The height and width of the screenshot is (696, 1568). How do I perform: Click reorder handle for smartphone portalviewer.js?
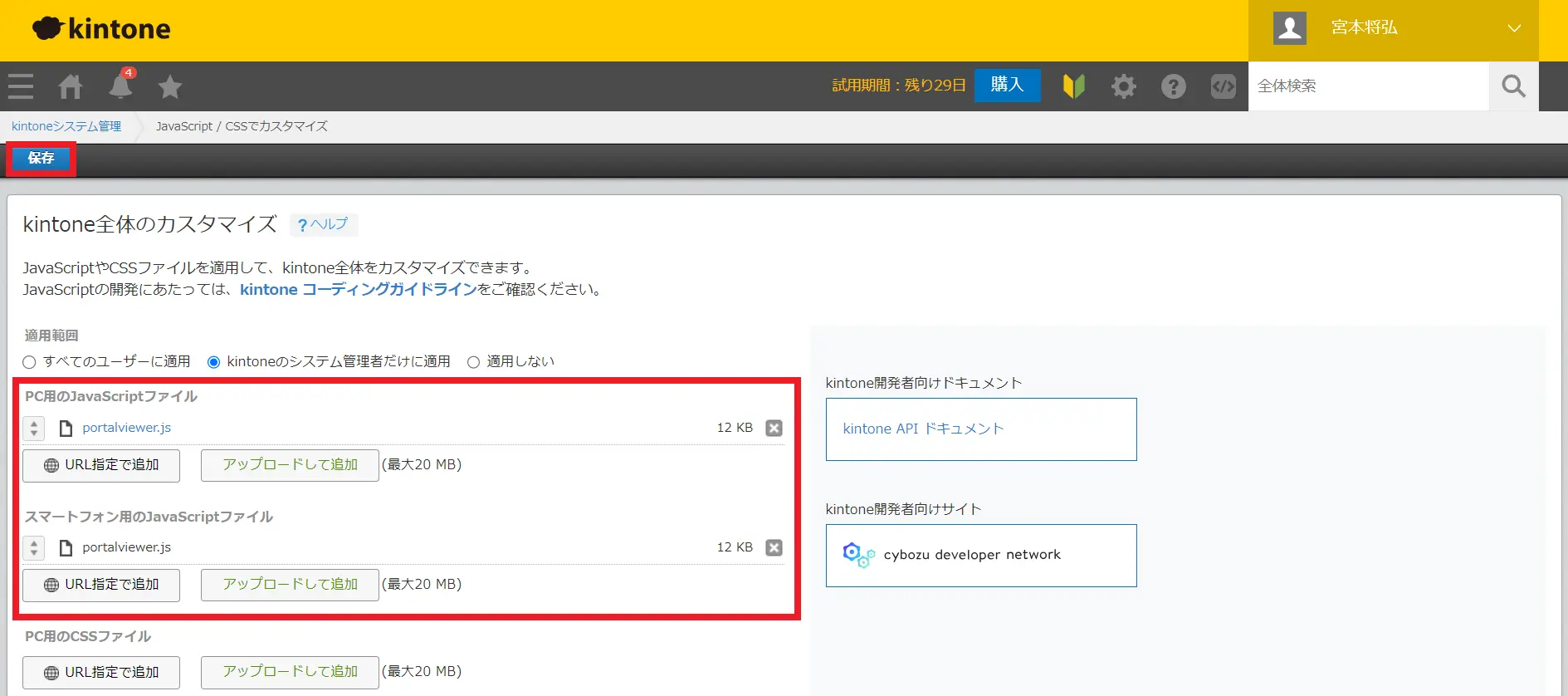(x=34, y=547)
